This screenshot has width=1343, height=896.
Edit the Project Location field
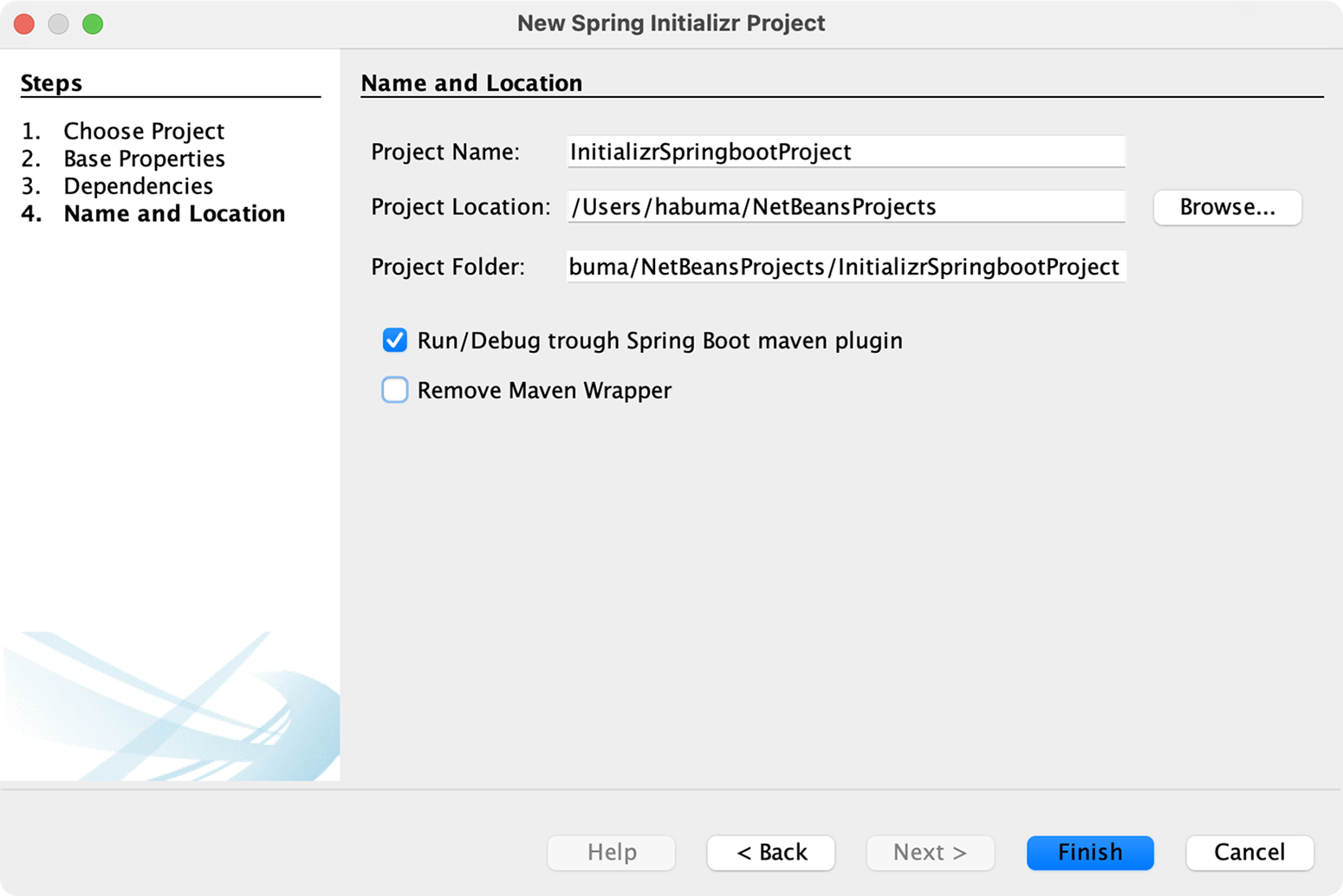pyautogui.click(x=846, y=207)
